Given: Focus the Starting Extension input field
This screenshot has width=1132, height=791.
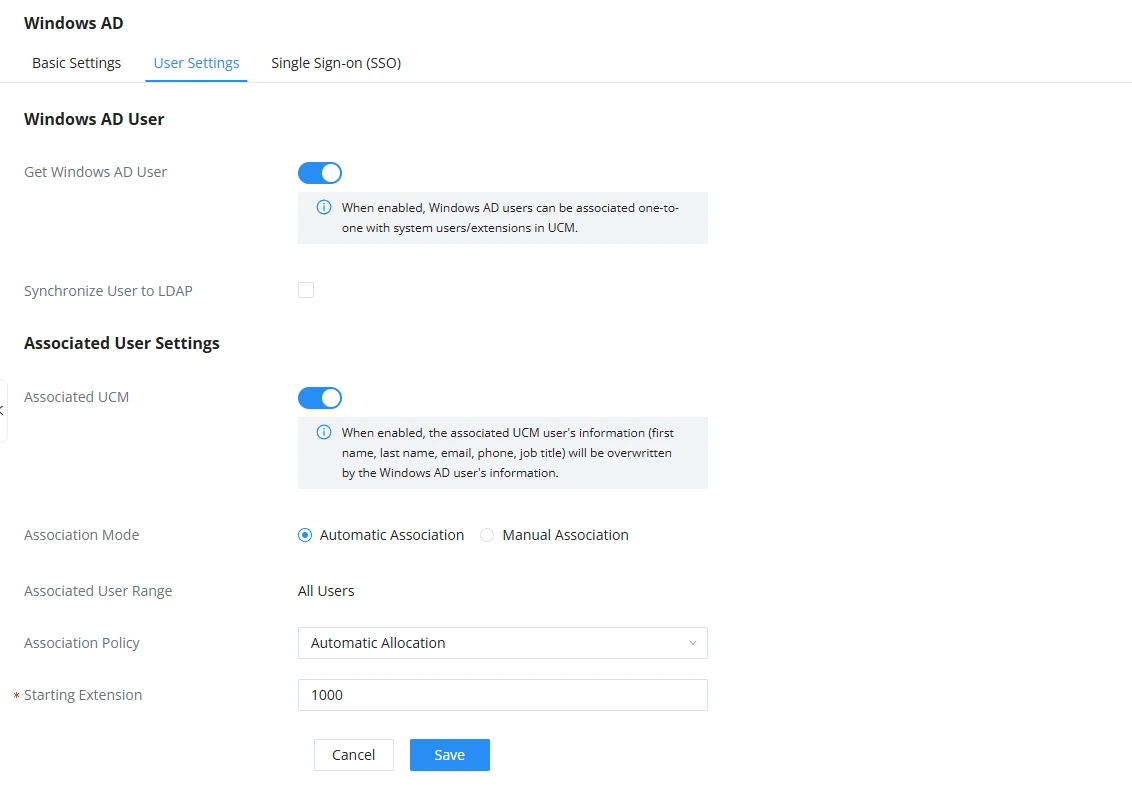Looking at the screenshot, I should 502,695.
